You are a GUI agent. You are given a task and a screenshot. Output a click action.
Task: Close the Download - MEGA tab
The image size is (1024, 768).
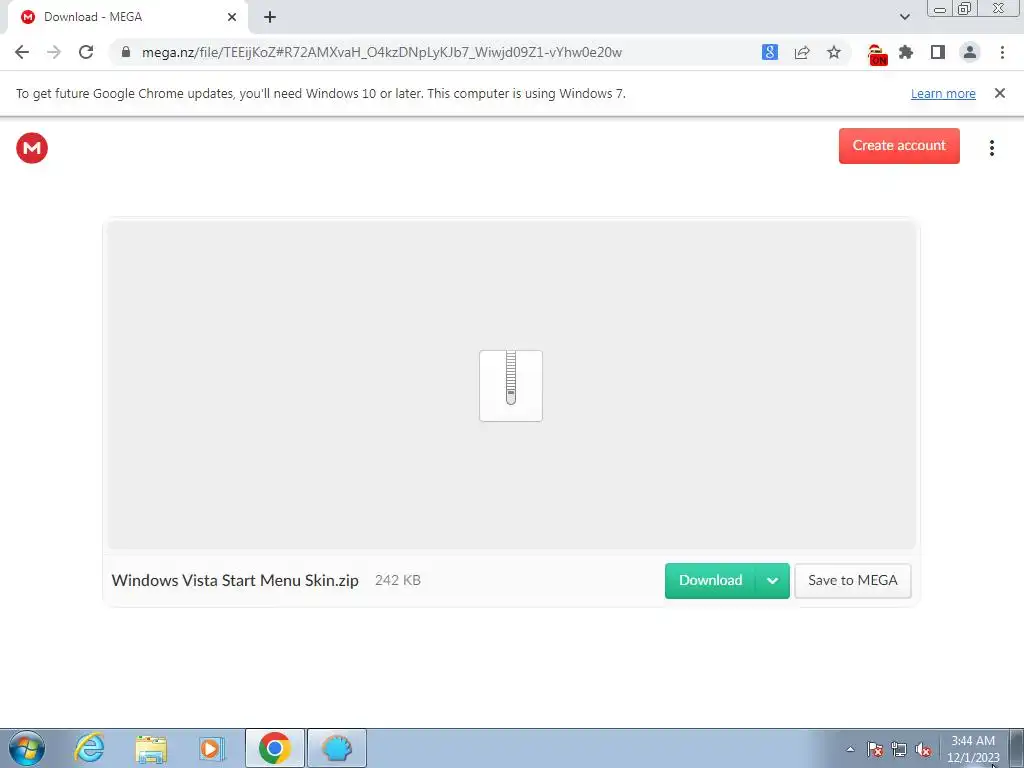(x=232, y=17)
